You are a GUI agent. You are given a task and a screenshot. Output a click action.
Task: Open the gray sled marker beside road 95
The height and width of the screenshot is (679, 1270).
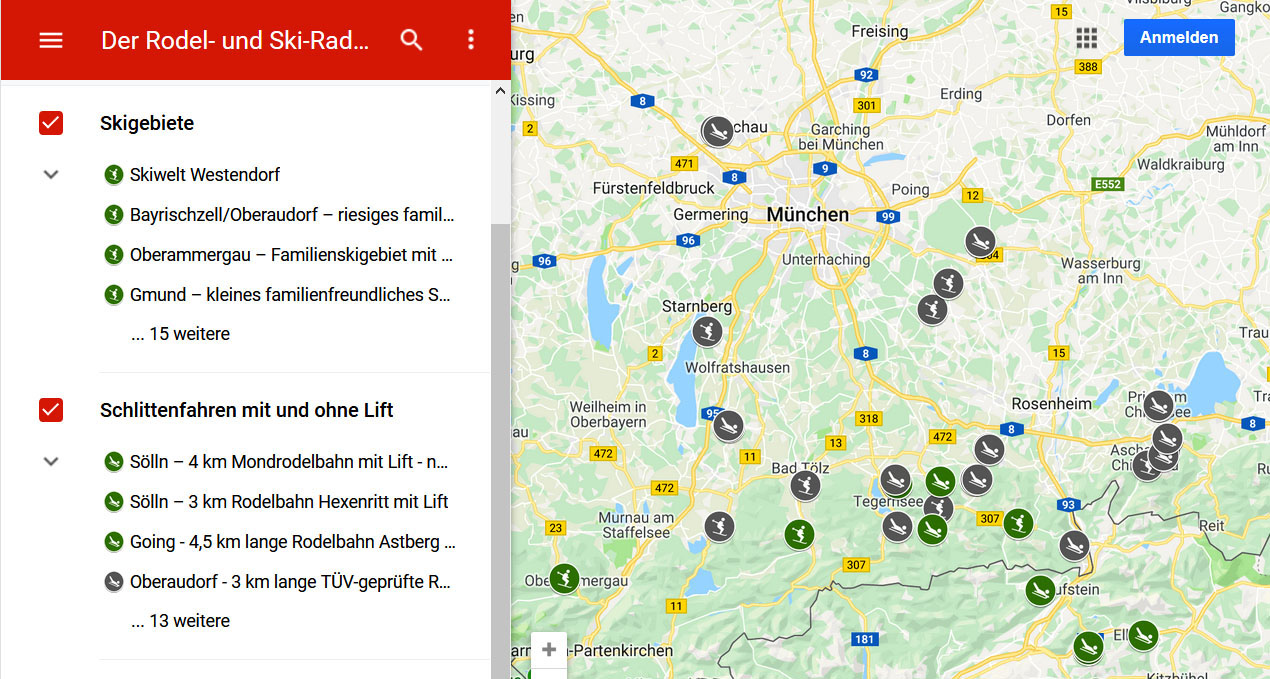(x=728, y=426)
